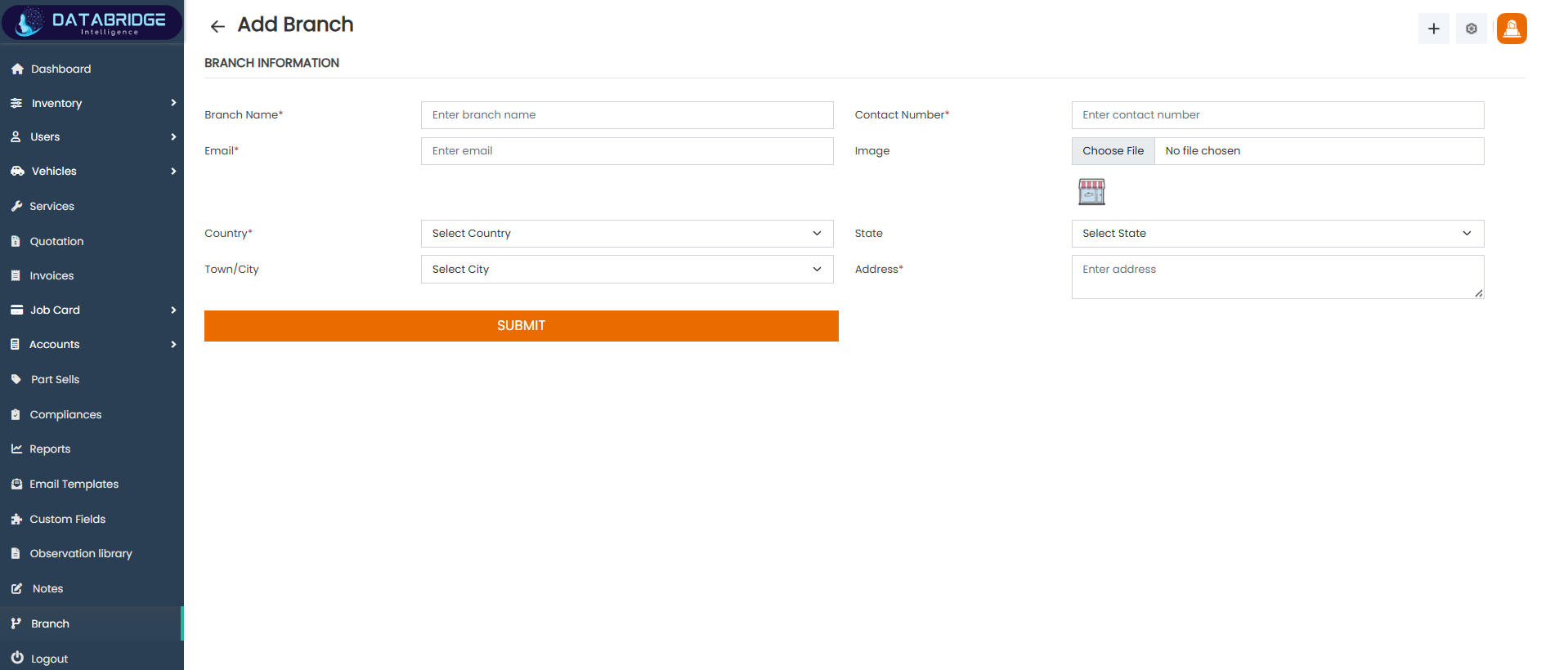
Task: Expand the Job Card submenu chevron
Action: [173, 310]
